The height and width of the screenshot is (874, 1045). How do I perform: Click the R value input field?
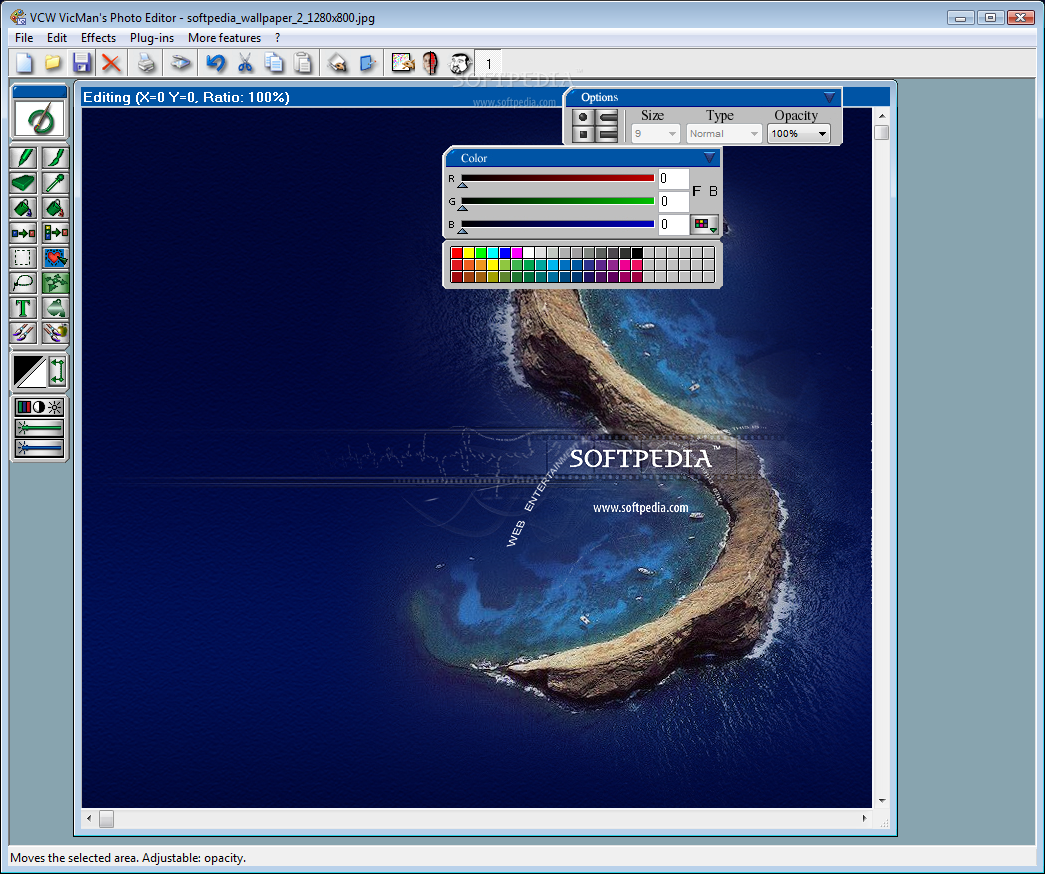673,179
